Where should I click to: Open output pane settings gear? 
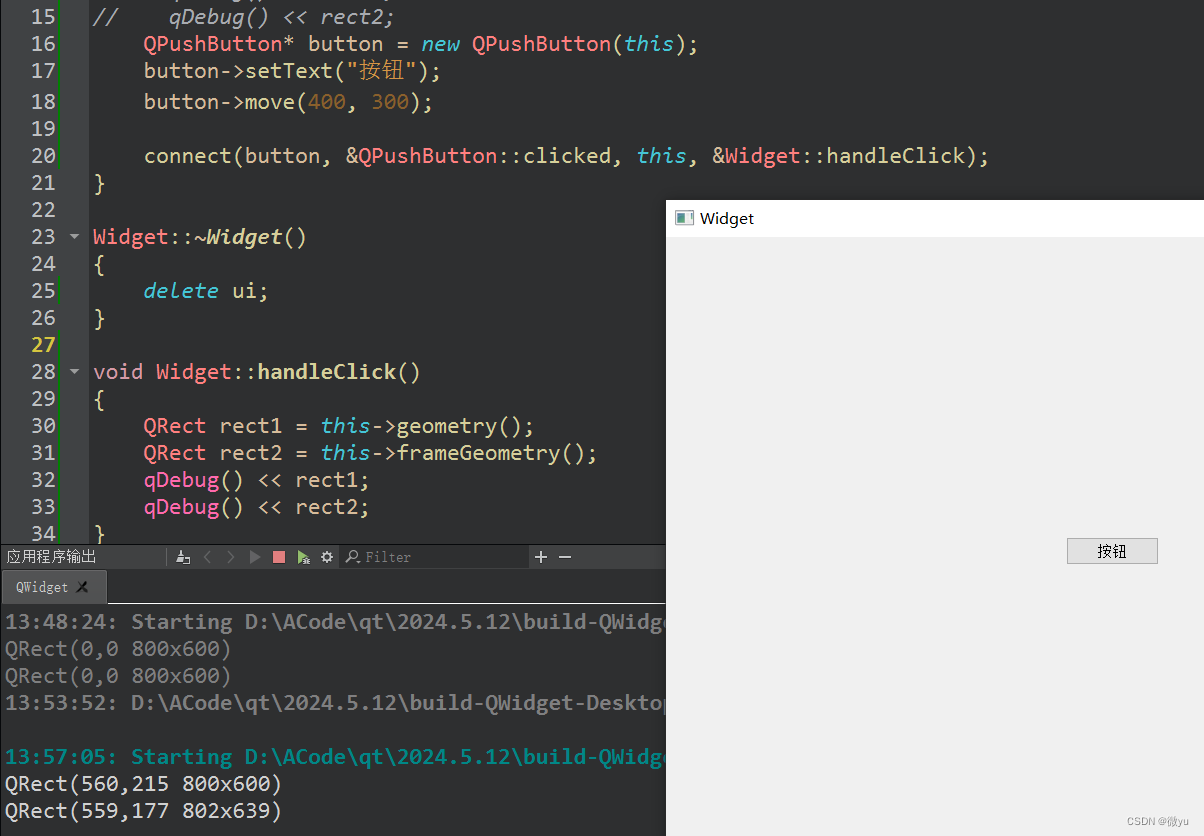pos(327,557)
